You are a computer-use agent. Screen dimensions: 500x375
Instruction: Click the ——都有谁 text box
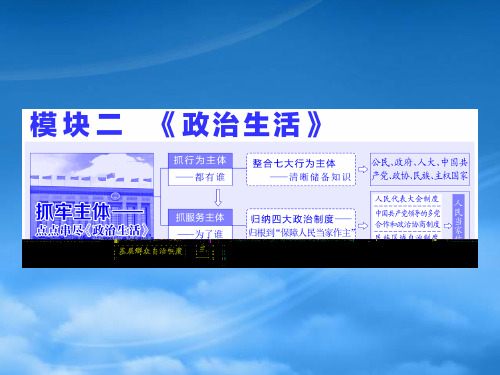[200, 177]
